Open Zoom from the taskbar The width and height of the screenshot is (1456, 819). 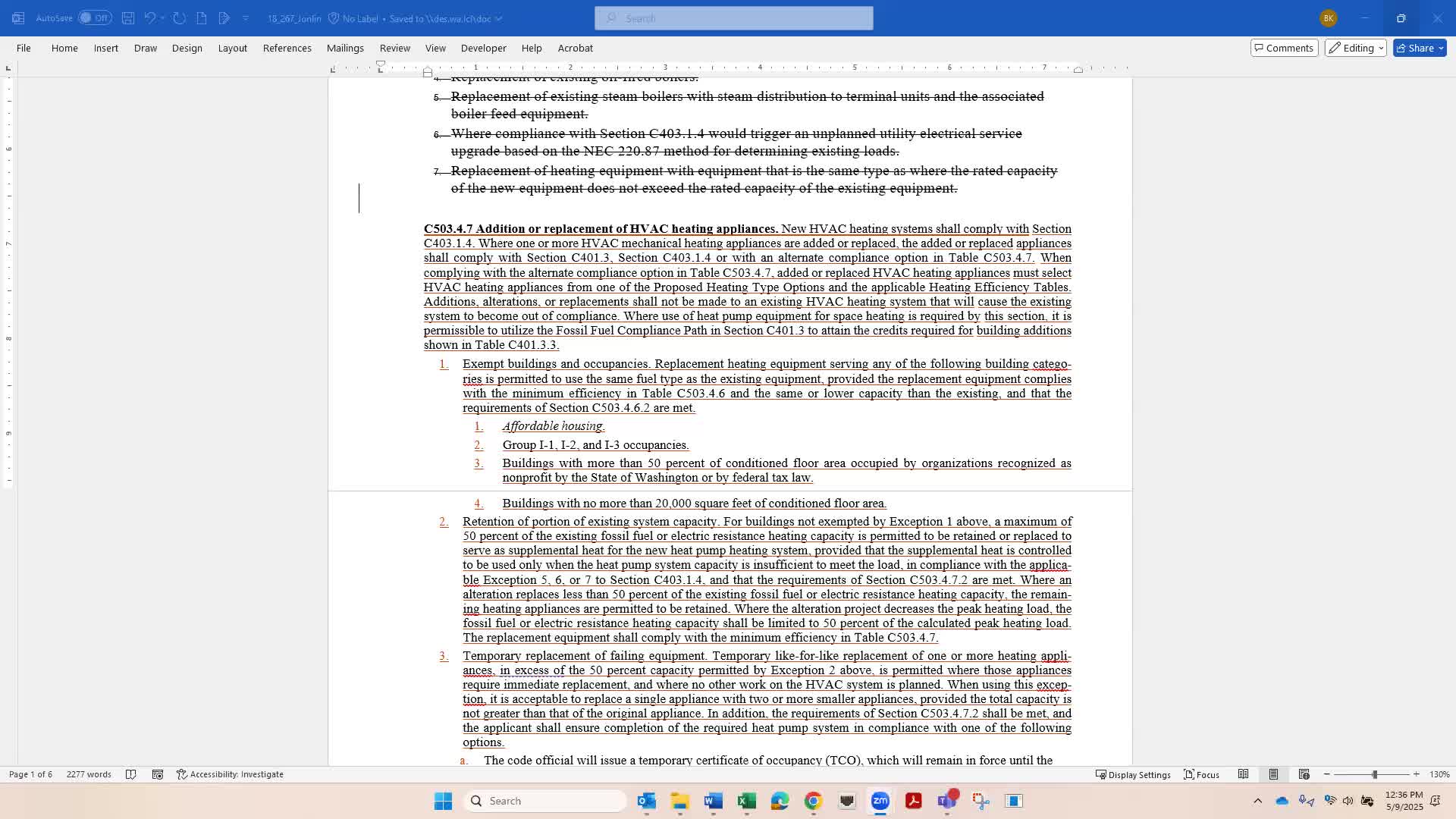tap(880, 801)
